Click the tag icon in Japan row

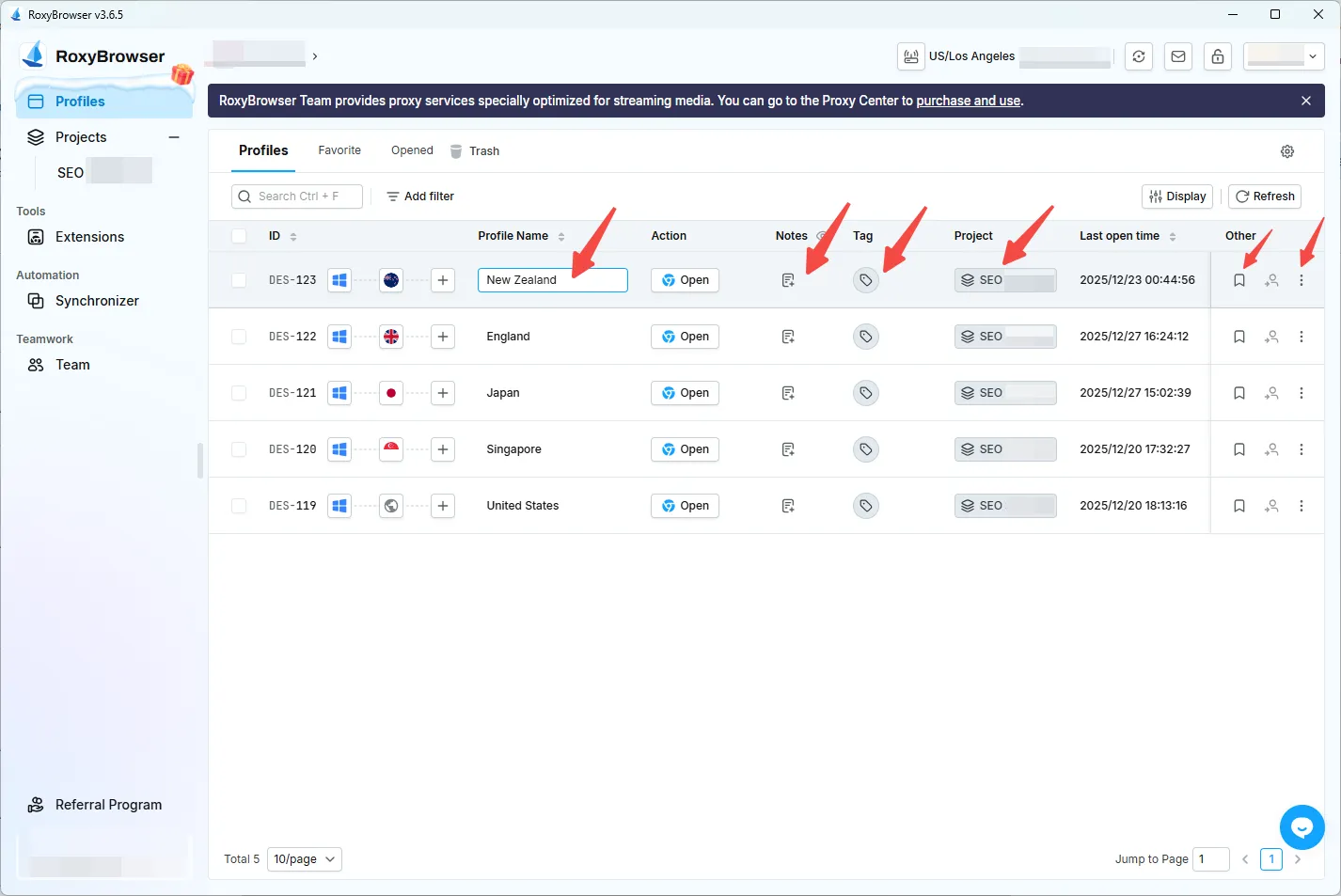pyautogui.click(x=865, y=393)
